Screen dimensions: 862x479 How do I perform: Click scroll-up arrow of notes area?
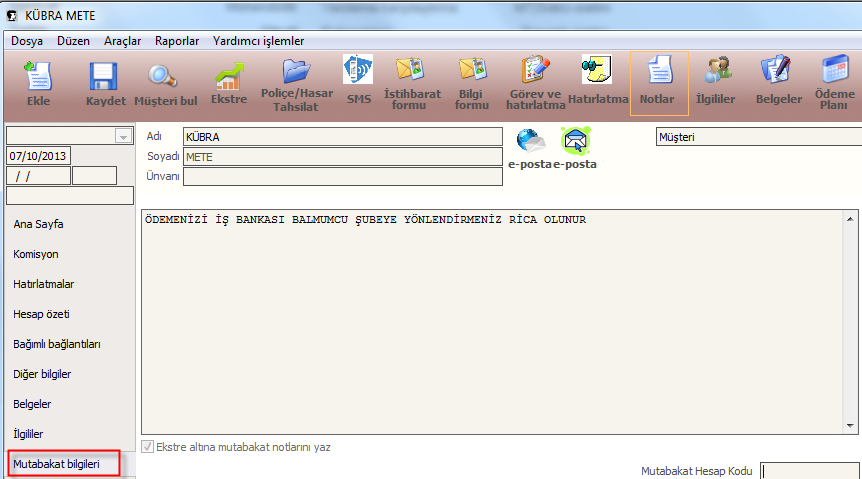click(x=850, y=217)
